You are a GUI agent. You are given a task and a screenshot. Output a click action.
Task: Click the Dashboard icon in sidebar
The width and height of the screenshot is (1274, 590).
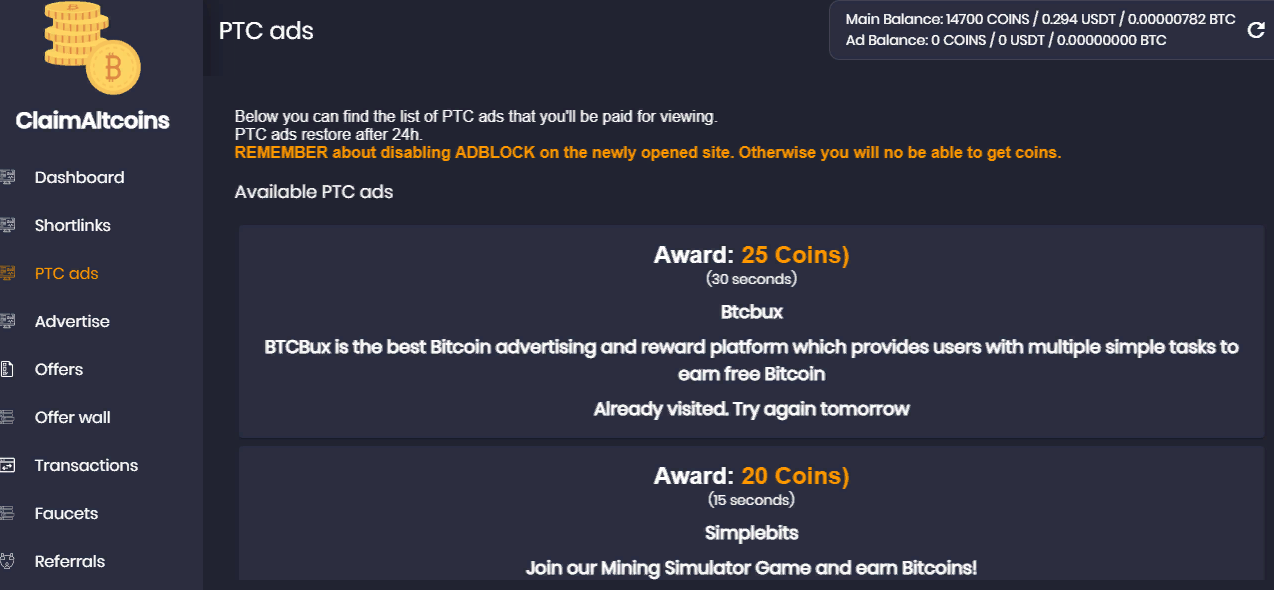pyautogui.click(x=8, y=178)
